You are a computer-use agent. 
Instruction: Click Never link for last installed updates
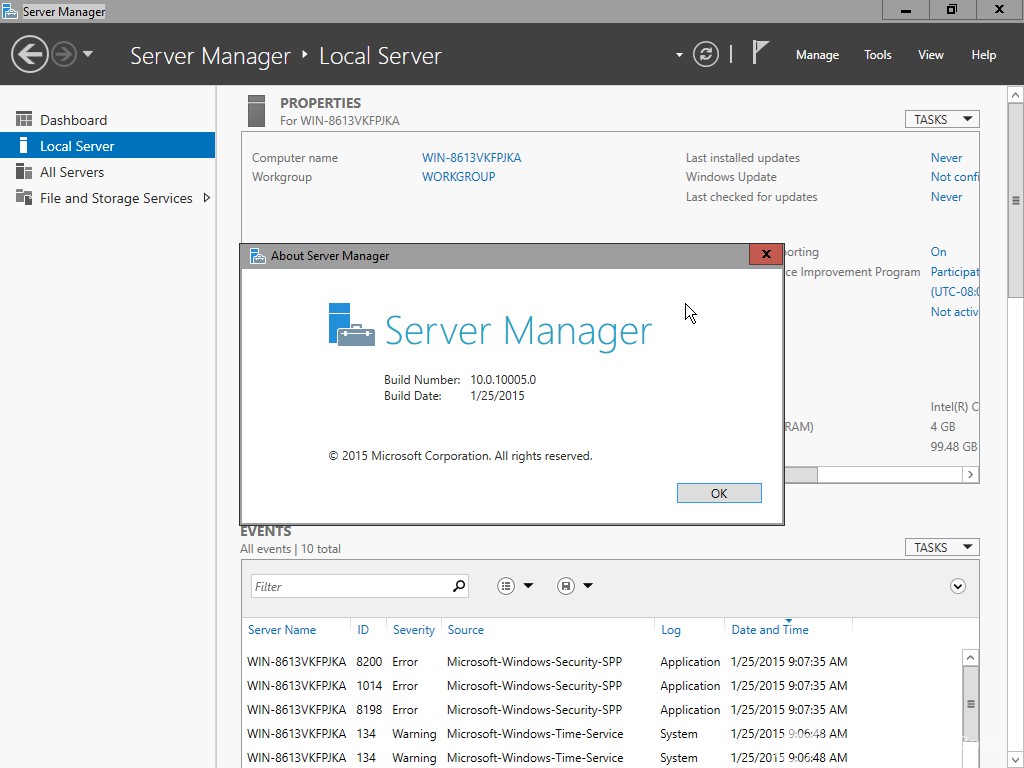(x=946, y=157)
